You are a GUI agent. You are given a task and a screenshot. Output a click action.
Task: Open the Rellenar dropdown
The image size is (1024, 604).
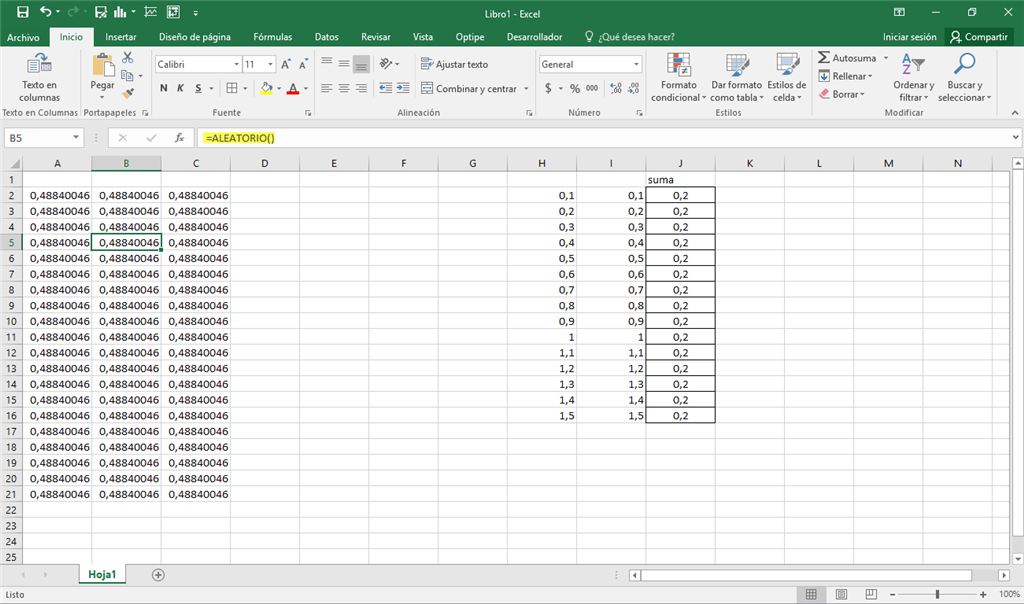tap(846, 76)
